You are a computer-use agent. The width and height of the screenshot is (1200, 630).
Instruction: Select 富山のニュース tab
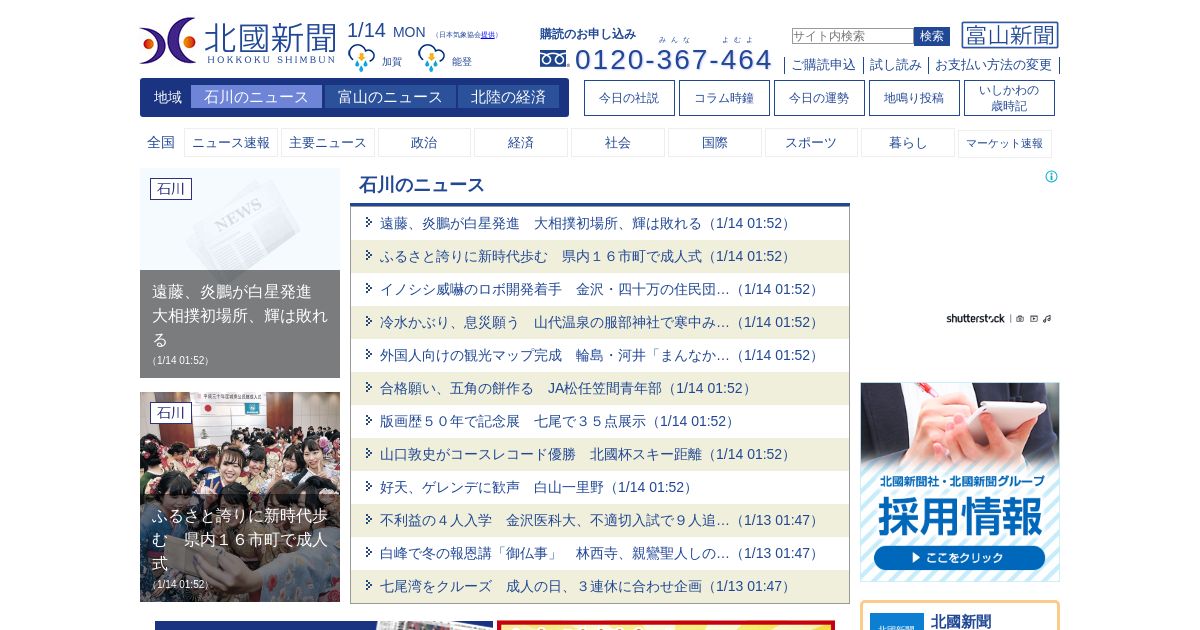pos(390,97)
